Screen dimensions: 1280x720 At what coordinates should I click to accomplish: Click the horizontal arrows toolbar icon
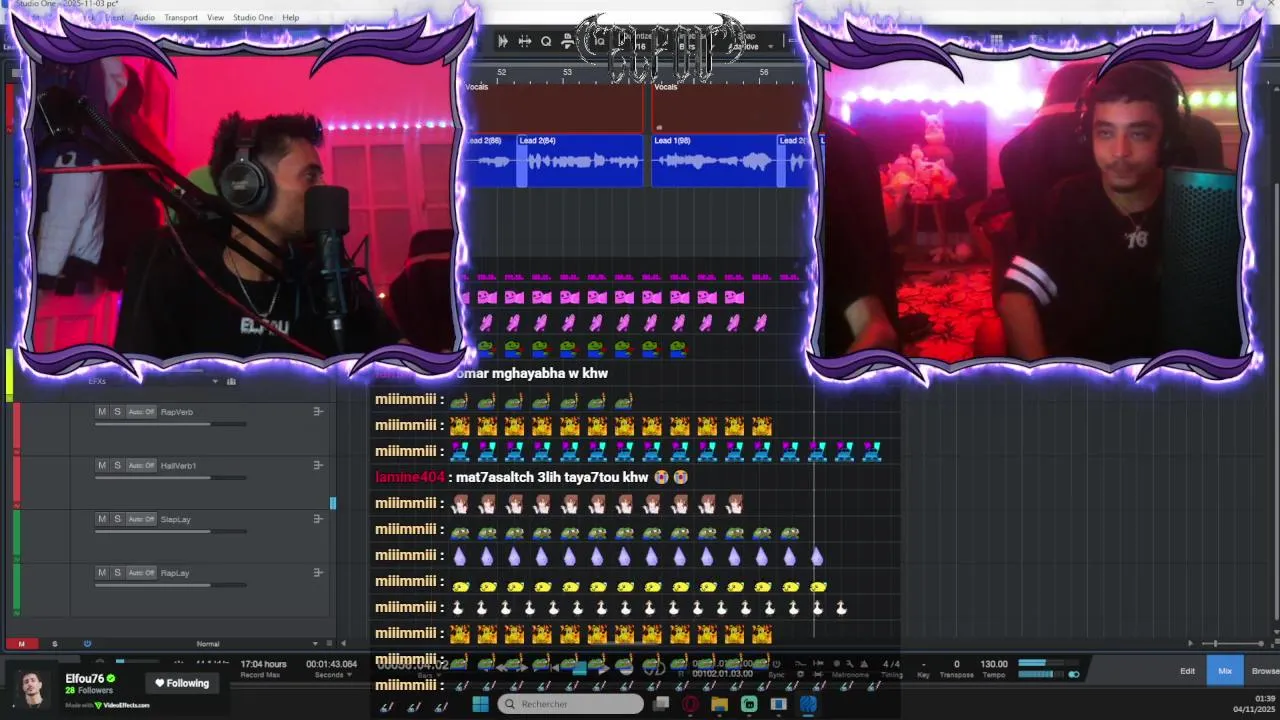click(524, 41)
